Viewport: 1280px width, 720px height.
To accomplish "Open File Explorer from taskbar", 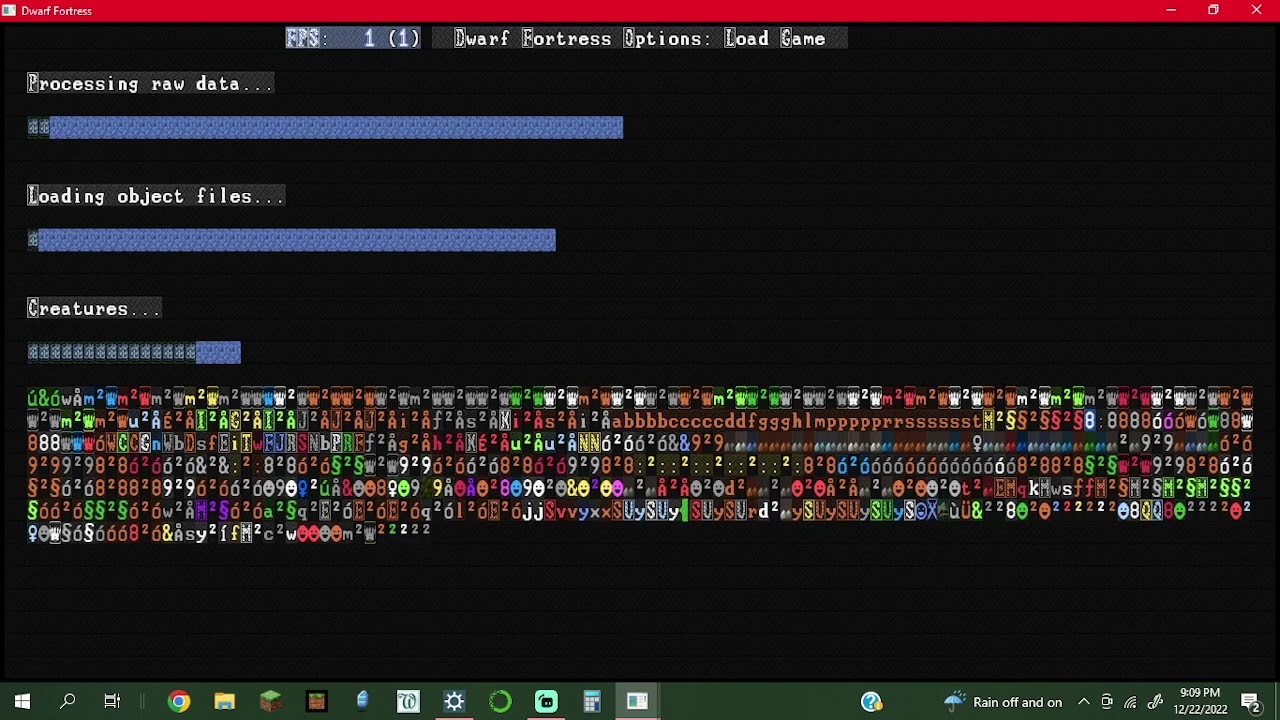I will (x=224, y=702).
